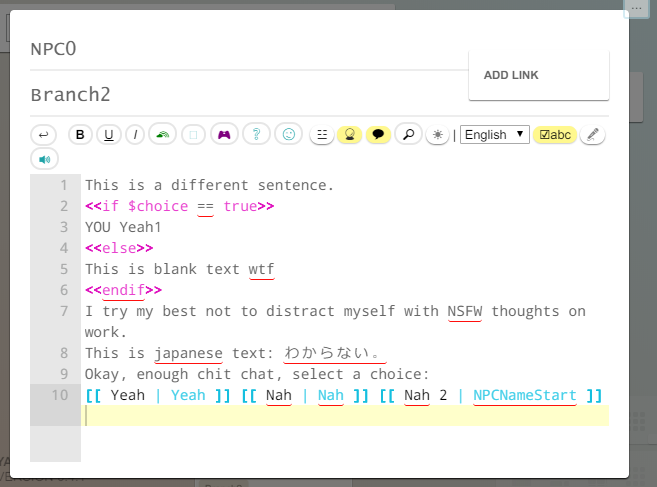This screenshot has height=487, width=657.
Task: Click the '<<else>>' tag on line 4
Action: (x=119, y=248)
